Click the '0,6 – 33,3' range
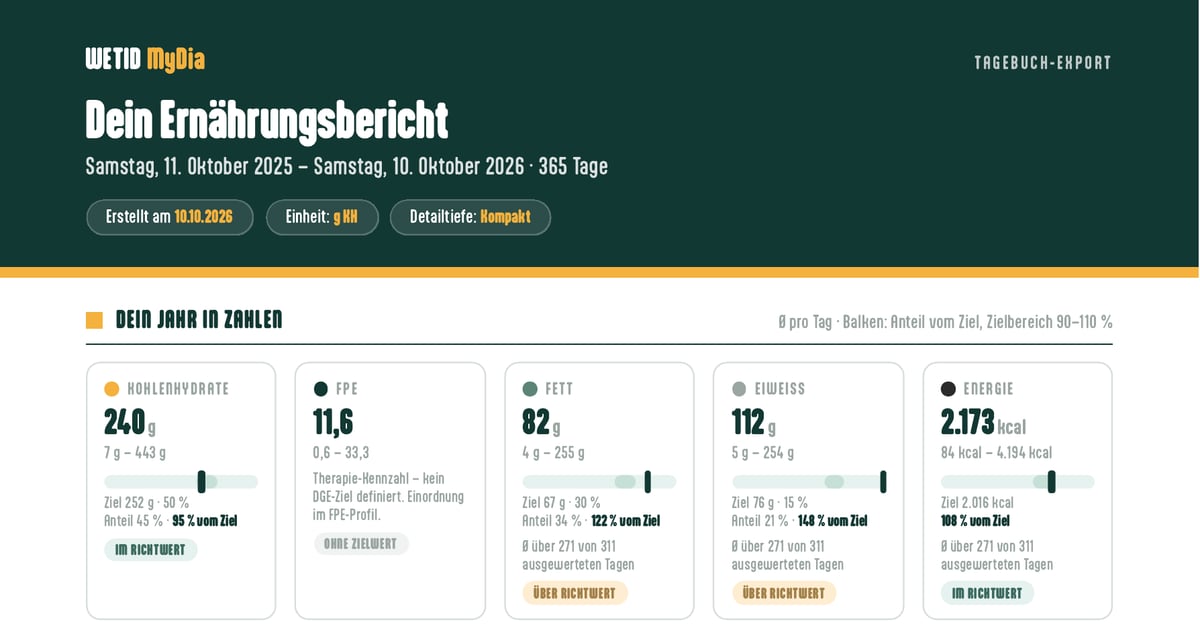This screenshot has width=1200, height=630. (x=341, y=453)
